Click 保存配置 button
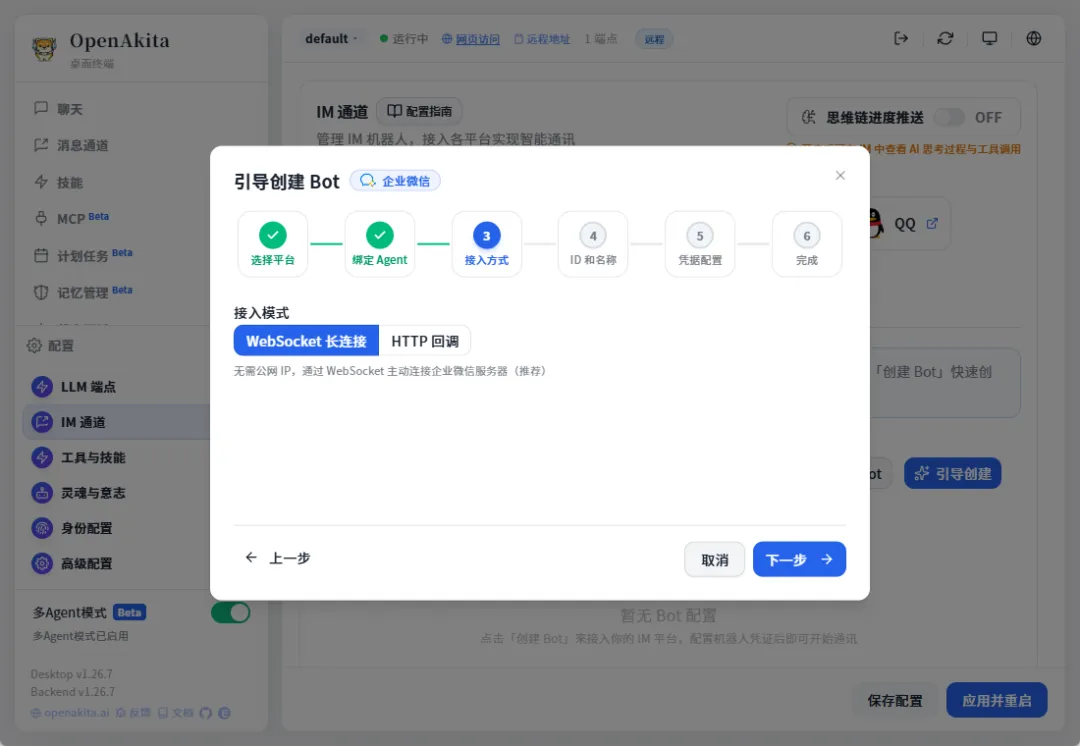 click(x=895, y=701)
